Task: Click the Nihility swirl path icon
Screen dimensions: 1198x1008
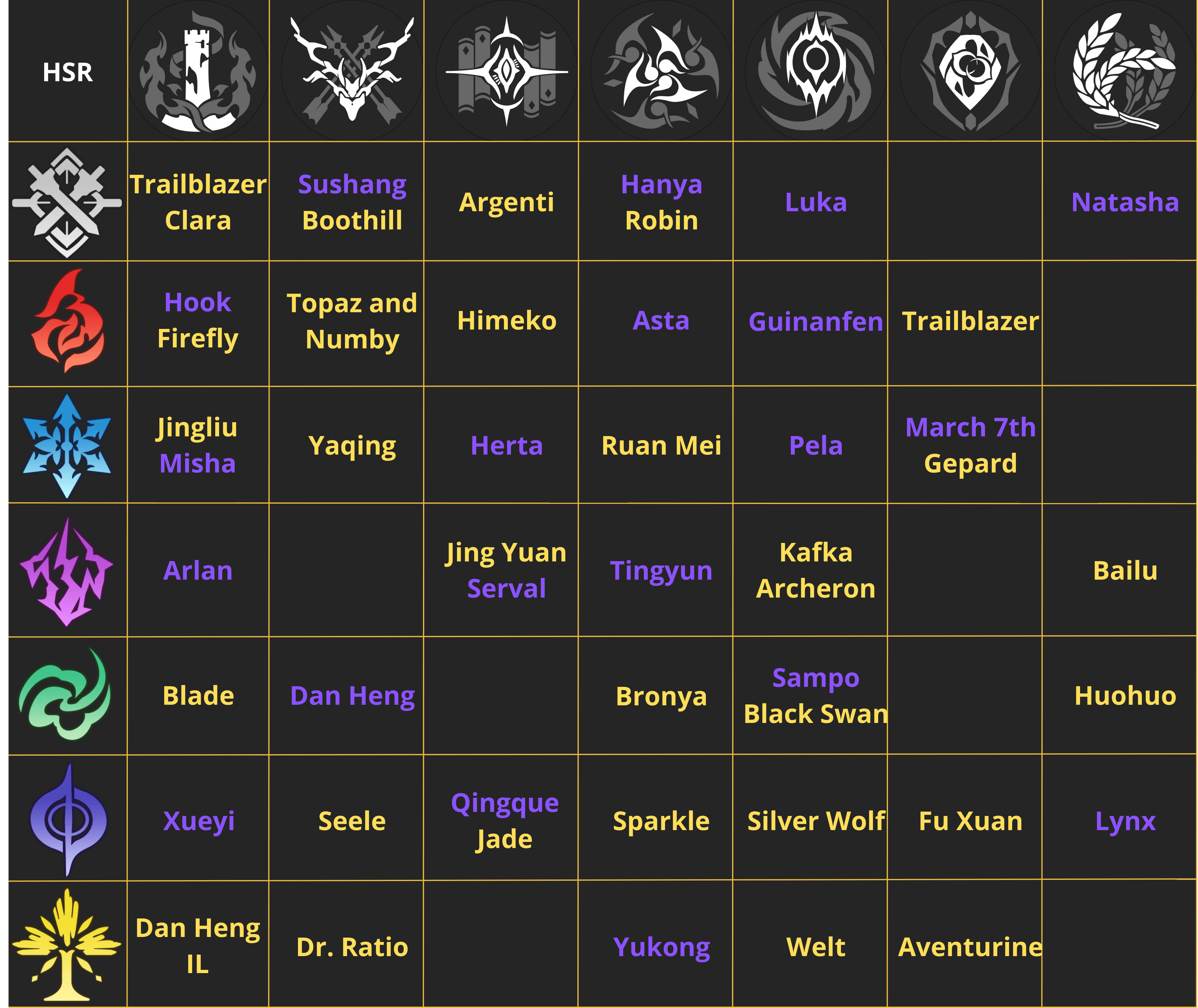Action: pos(816,71)
